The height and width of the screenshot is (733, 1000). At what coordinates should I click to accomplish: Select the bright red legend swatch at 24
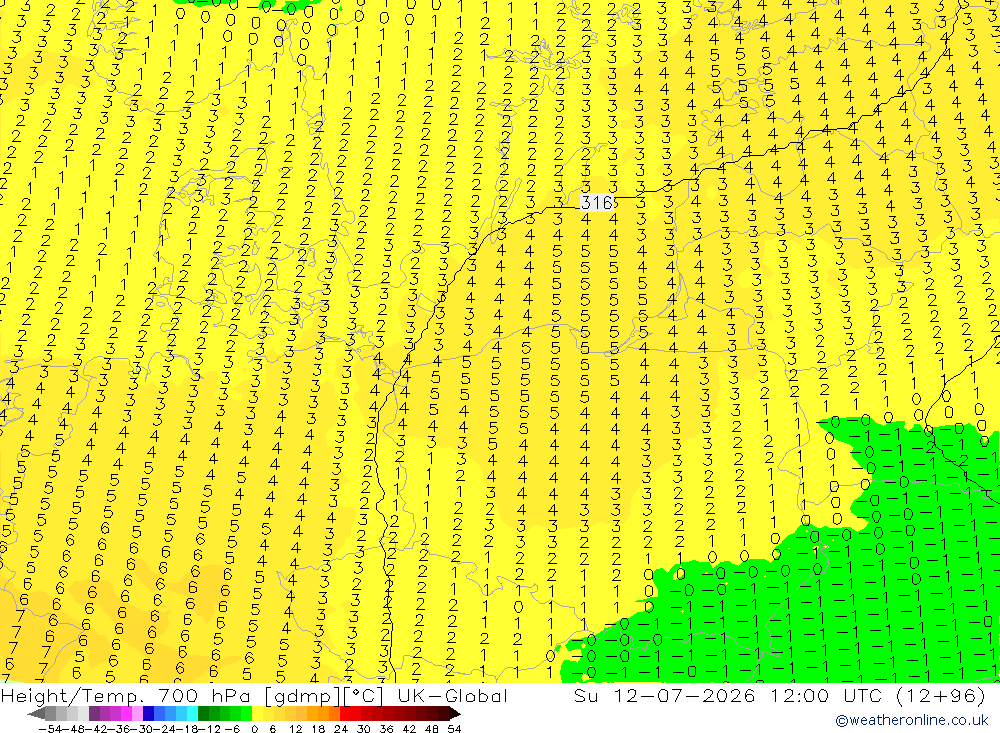pyautogui.click(x=345, y=714)
